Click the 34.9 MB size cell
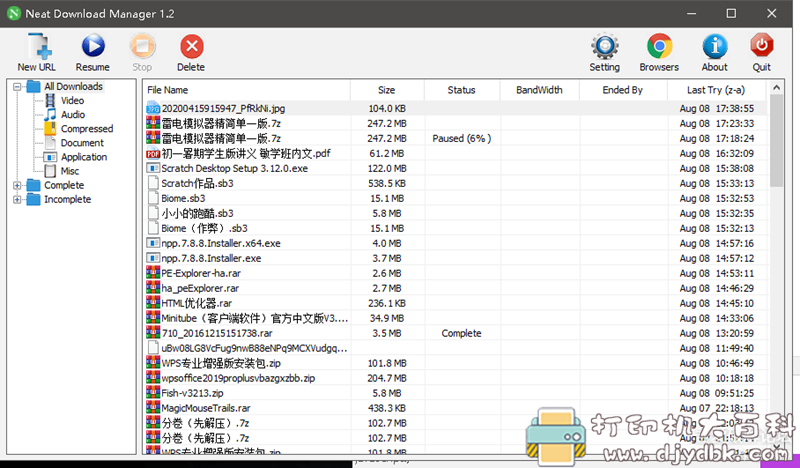The image size is (800, 468). click(x=387, y=318)
